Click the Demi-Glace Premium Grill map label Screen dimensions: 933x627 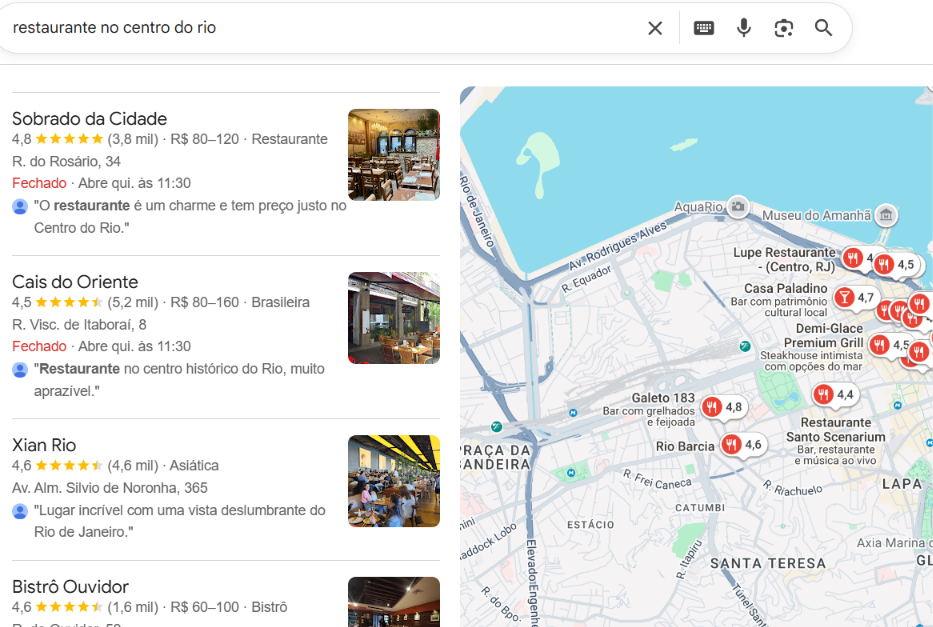pyautogui.click(x=824, y=336)
